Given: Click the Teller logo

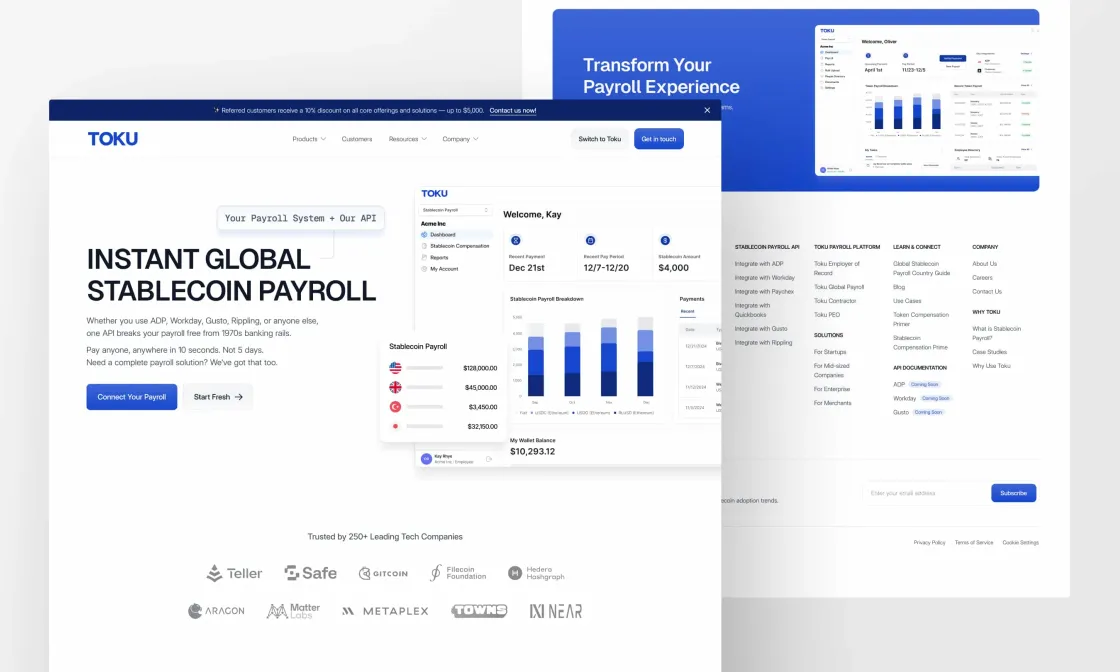Looking at the screenshot, I should pyautogui.click(x=234, y=573).
